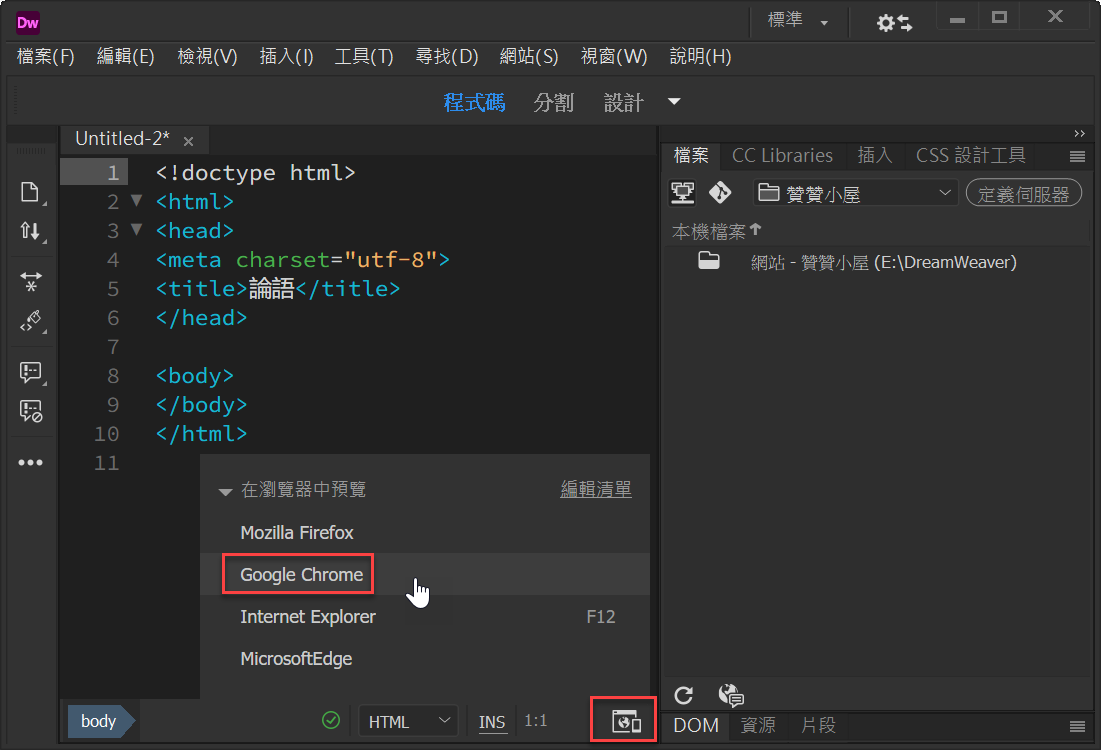
Task: Switch to the CSS 設計工具 tab
Action: pyautogui.click(x=970, y=155)
